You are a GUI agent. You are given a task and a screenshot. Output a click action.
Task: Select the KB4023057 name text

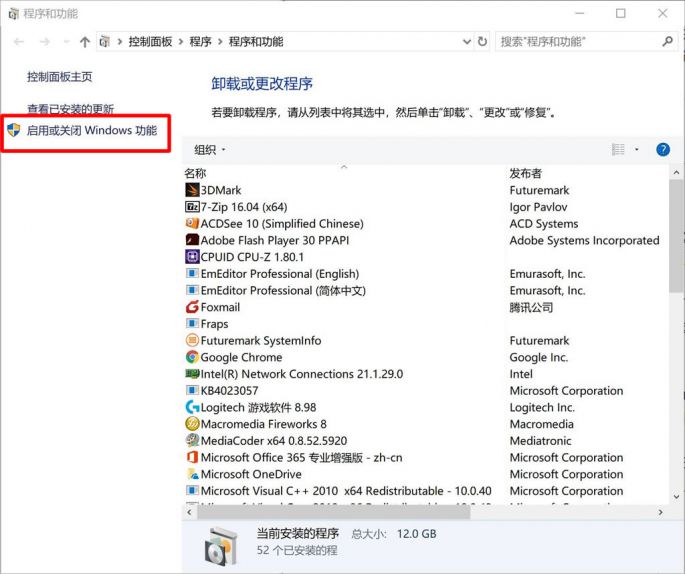coord(229,391)
